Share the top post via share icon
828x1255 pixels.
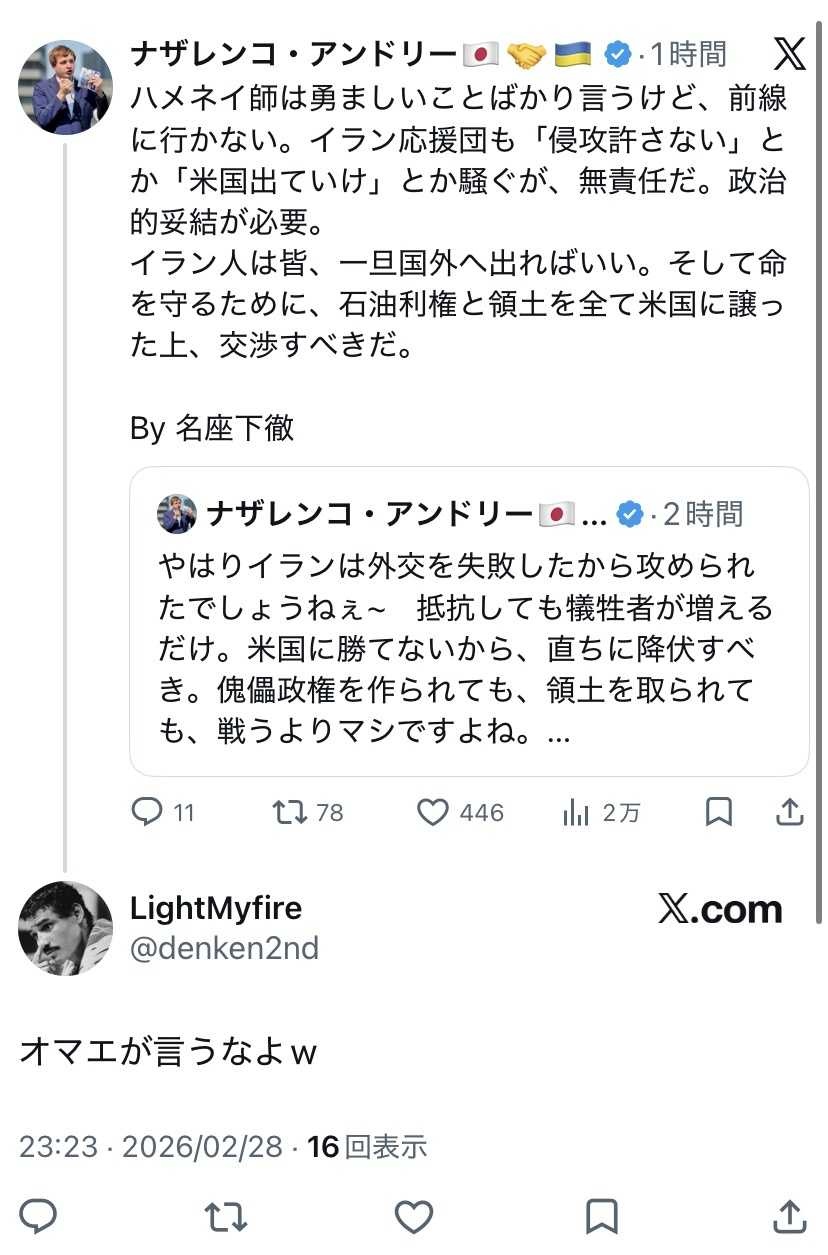pos(790,813)
